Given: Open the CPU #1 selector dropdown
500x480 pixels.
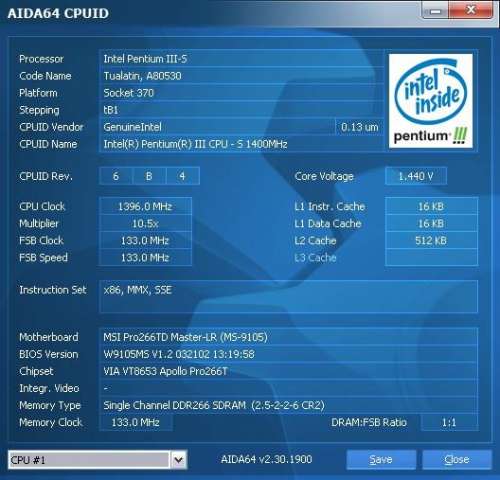Looking at the screenshot, I should (x=97, y=460).
